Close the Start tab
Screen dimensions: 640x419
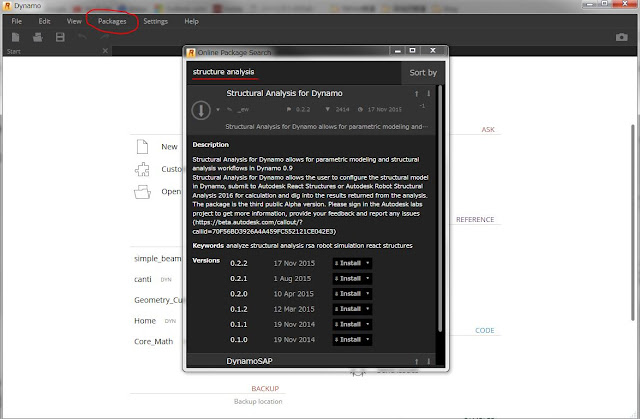[x=105, y=51]
